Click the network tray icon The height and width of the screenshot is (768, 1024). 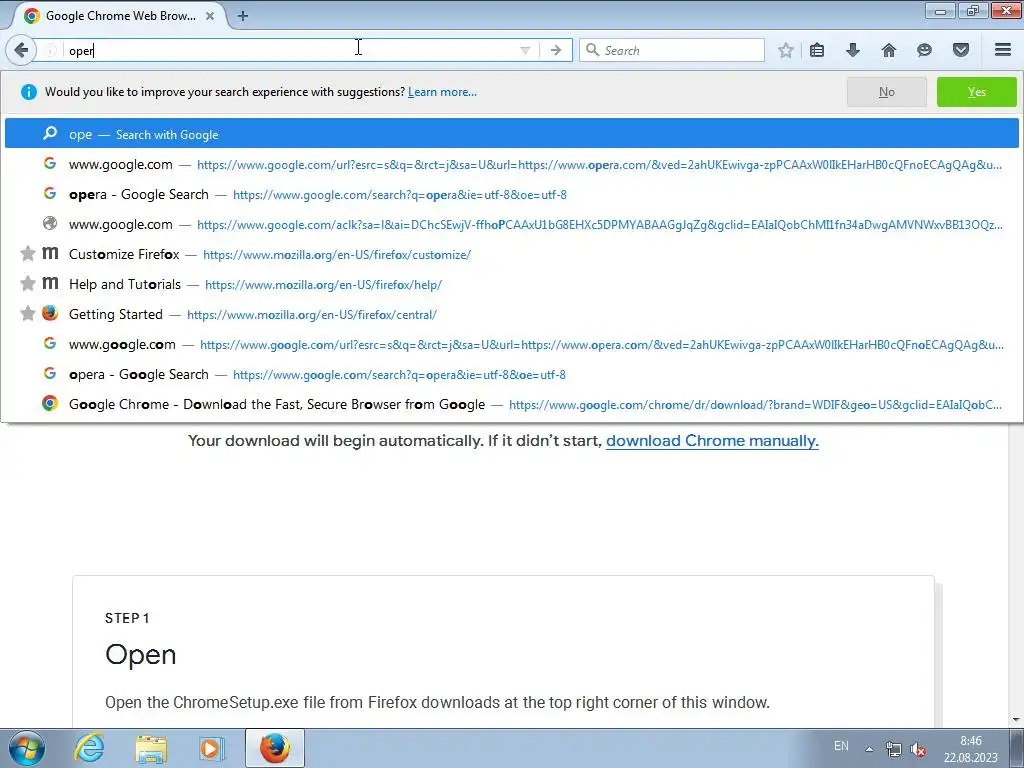[893, 749]
